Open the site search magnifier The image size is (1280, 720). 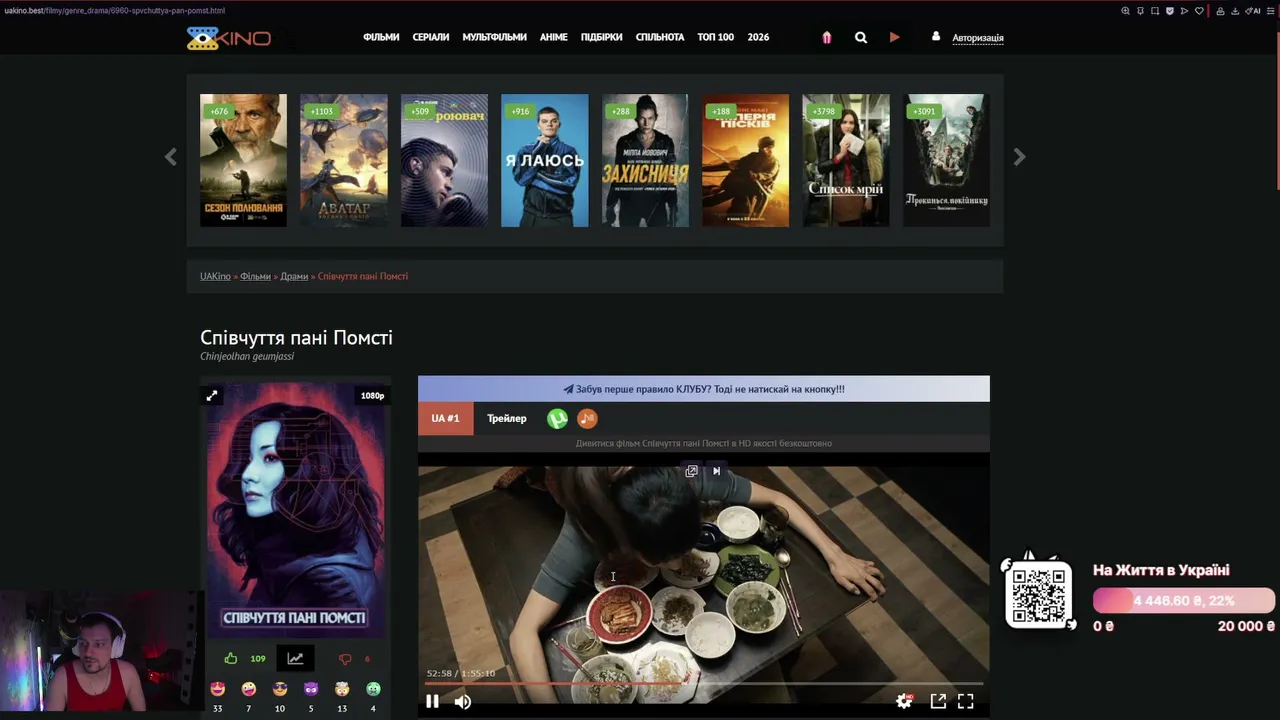pyautogui.click(x=861, y=38)
